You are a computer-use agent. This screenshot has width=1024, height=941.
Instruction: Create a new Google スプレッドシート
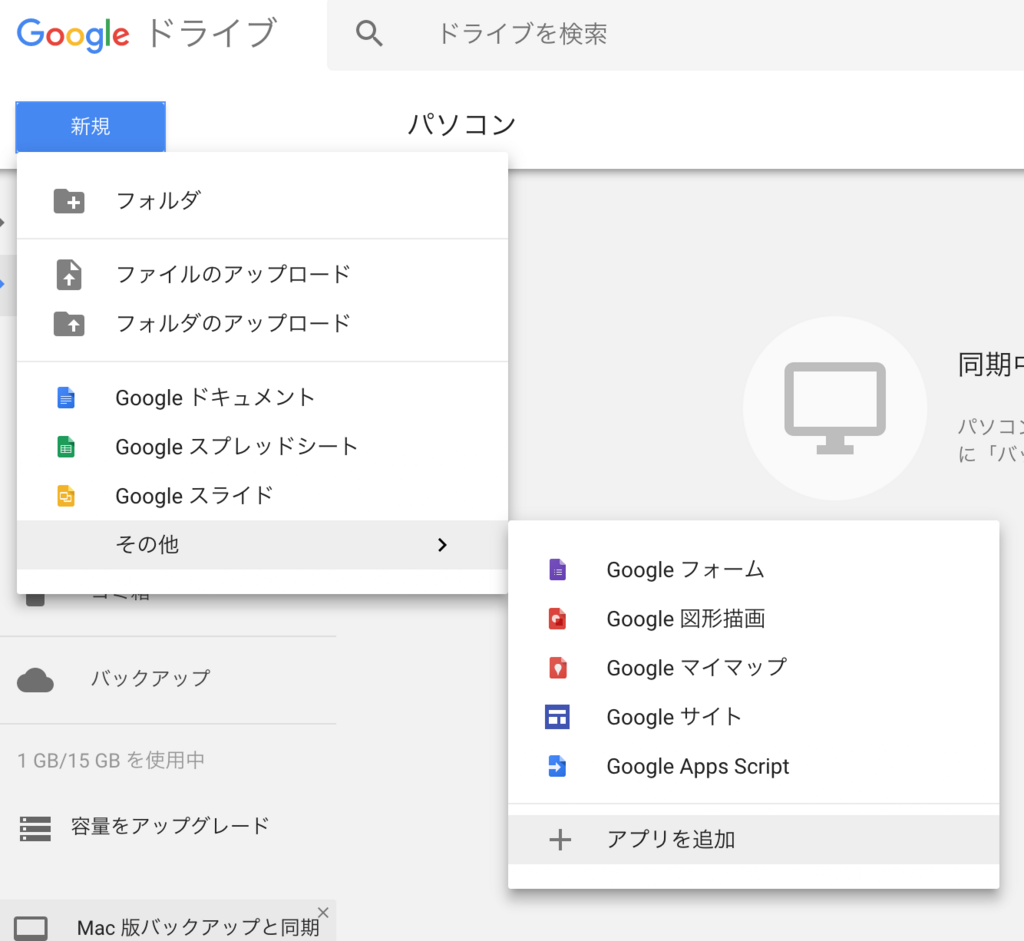pyautogui.click(x=262, y=447)
